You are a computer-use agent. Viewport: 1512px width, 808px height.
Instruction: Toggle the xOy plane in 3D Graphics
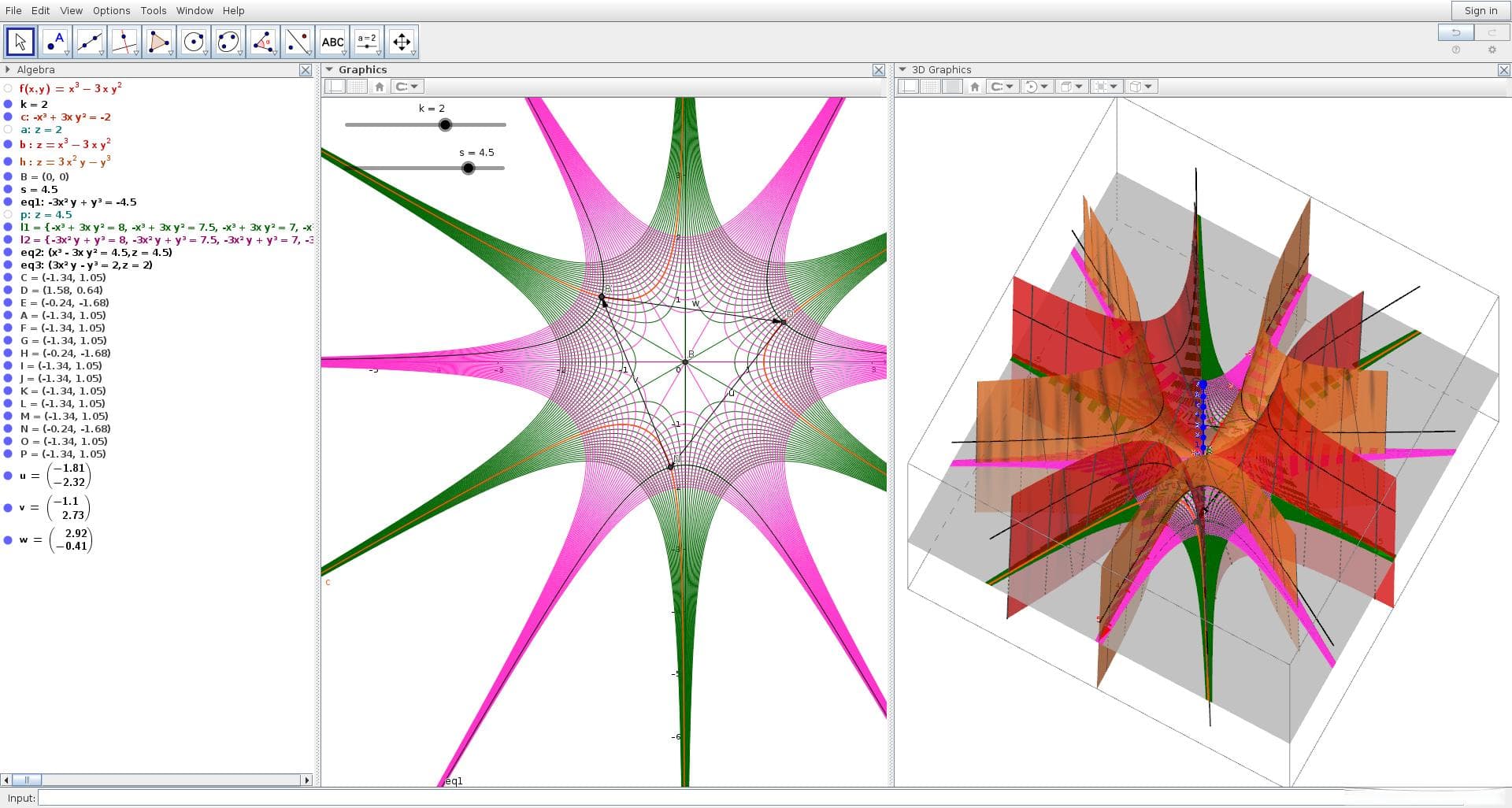point(952,87)
